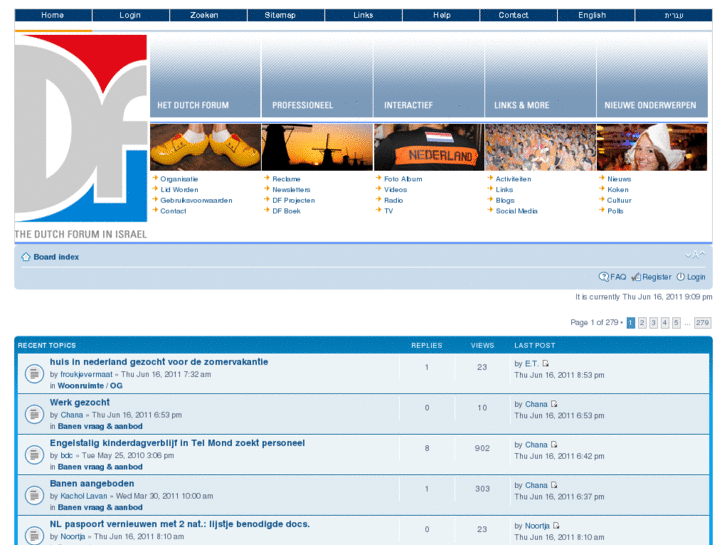Click the orange crowd thumbnail
This screenshot has width=727, height=545.
pyautogui.click(x=541, y=147)
